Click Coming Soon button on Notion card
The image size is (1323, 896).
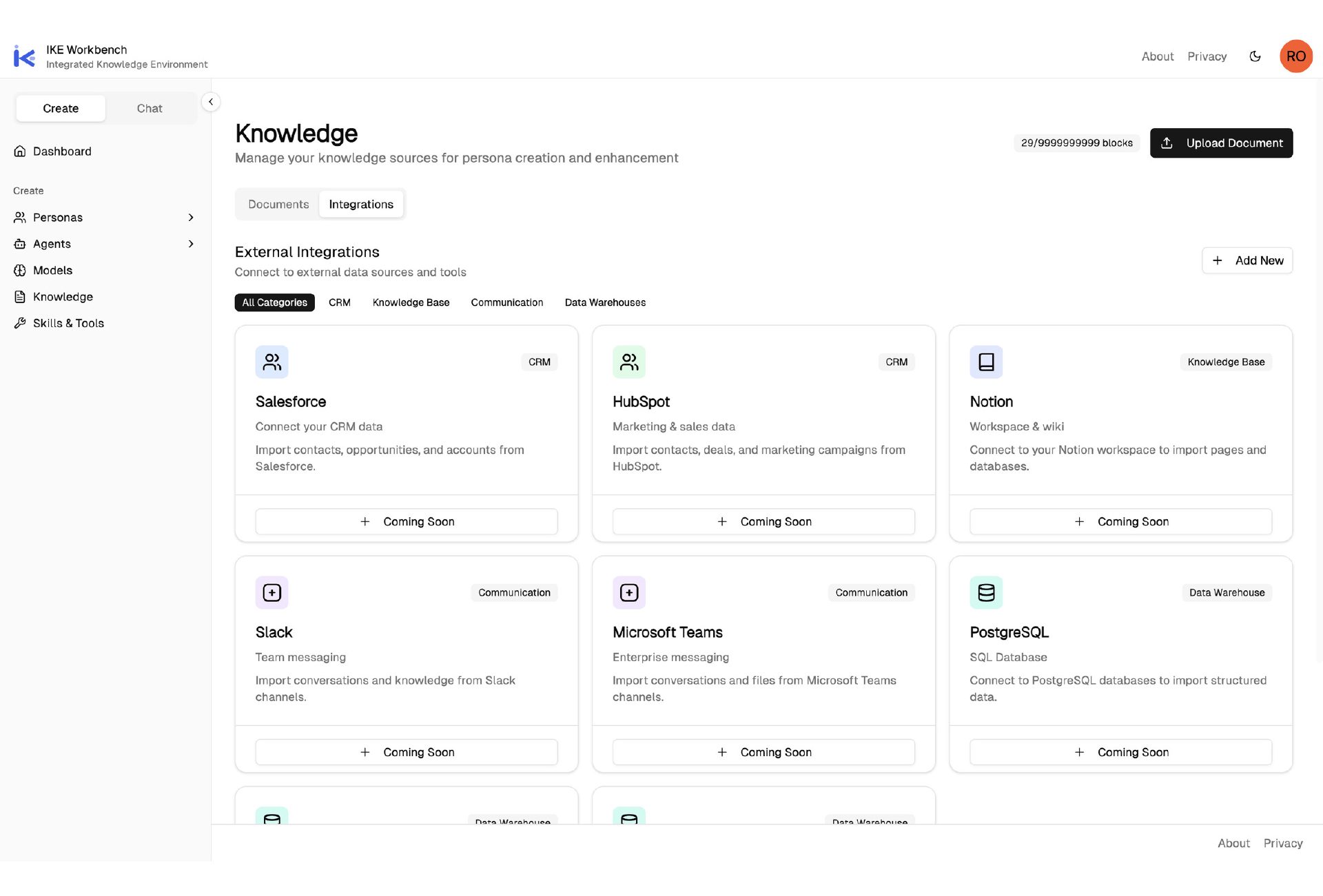(1120, 522)
